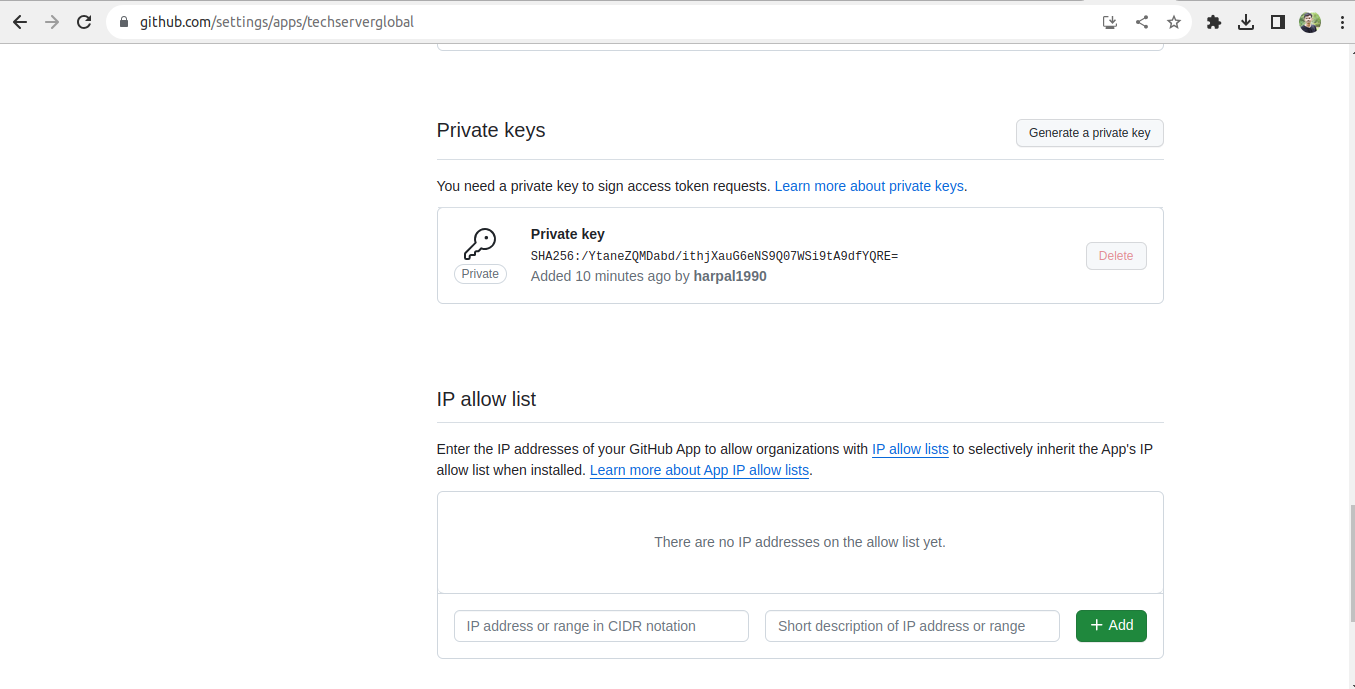Click the green Add button
The image size is (1355, 689).
(1111, 626)
